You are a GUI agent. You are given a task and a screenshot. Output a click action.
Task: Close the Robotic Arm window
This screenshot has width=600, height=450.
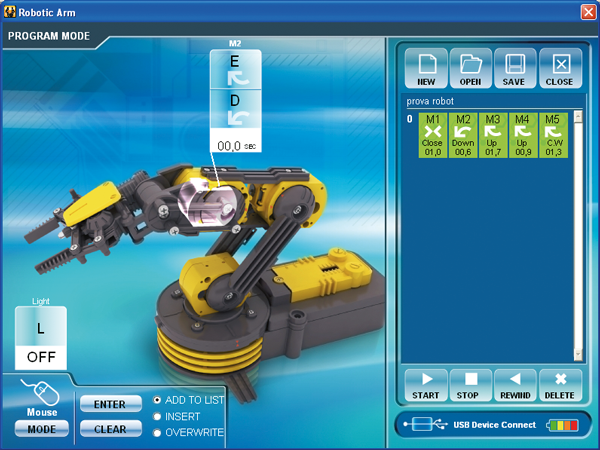coord(589,12)
